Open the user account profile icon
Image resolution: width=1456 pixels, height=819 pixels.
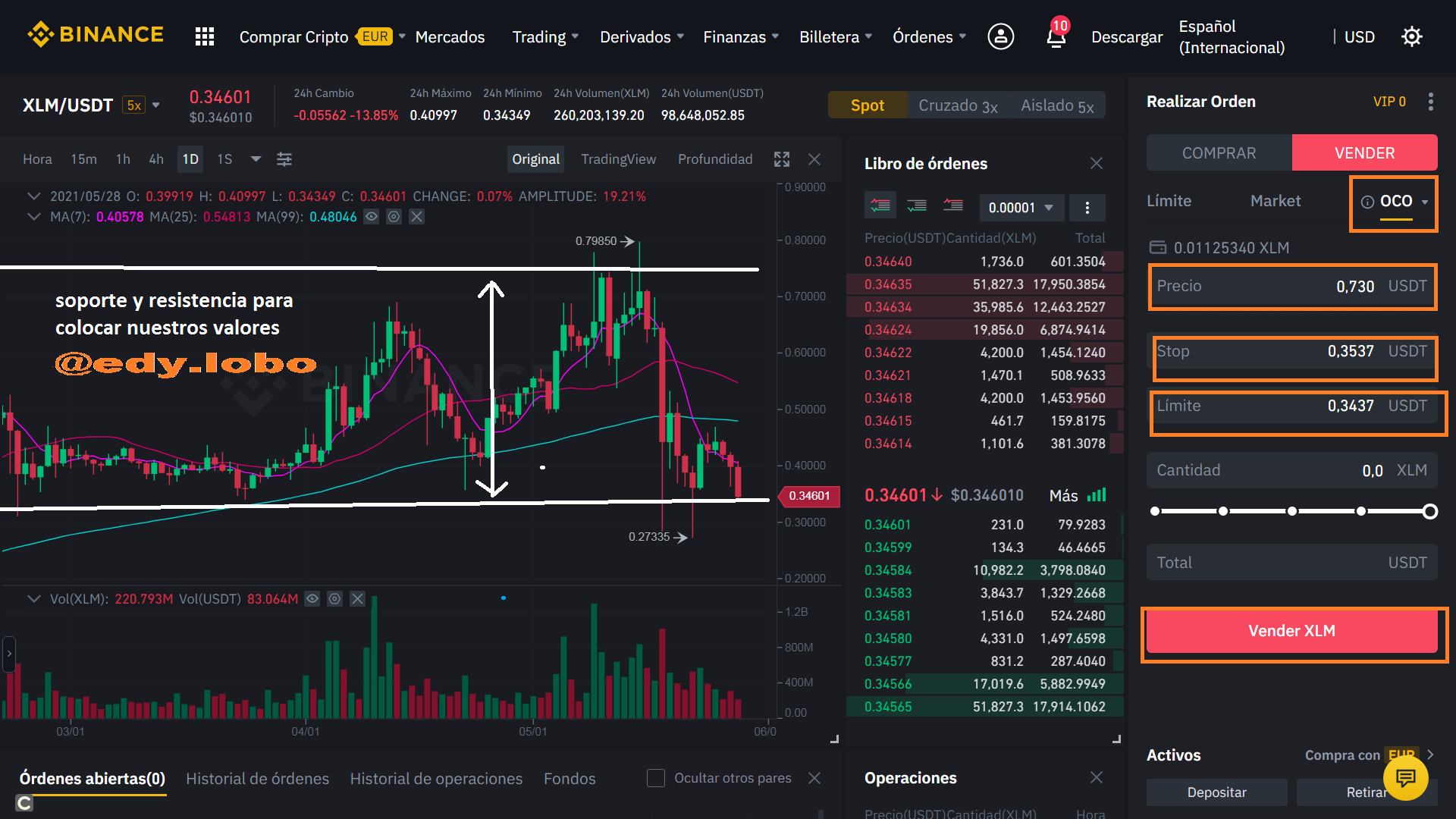(1000, 36)
